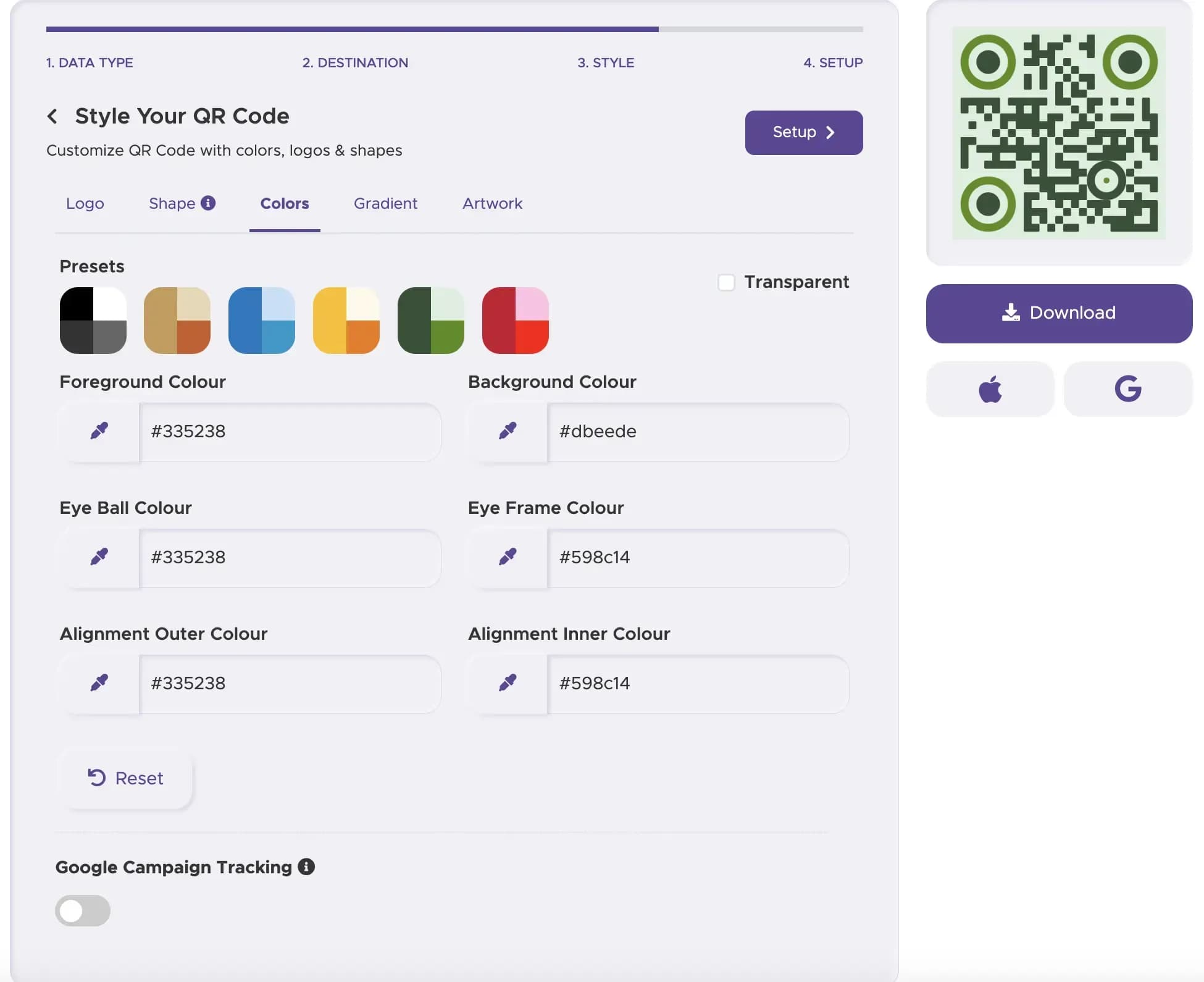Click the Apple wallet button

pyautogui.click(x=990, y=389)
